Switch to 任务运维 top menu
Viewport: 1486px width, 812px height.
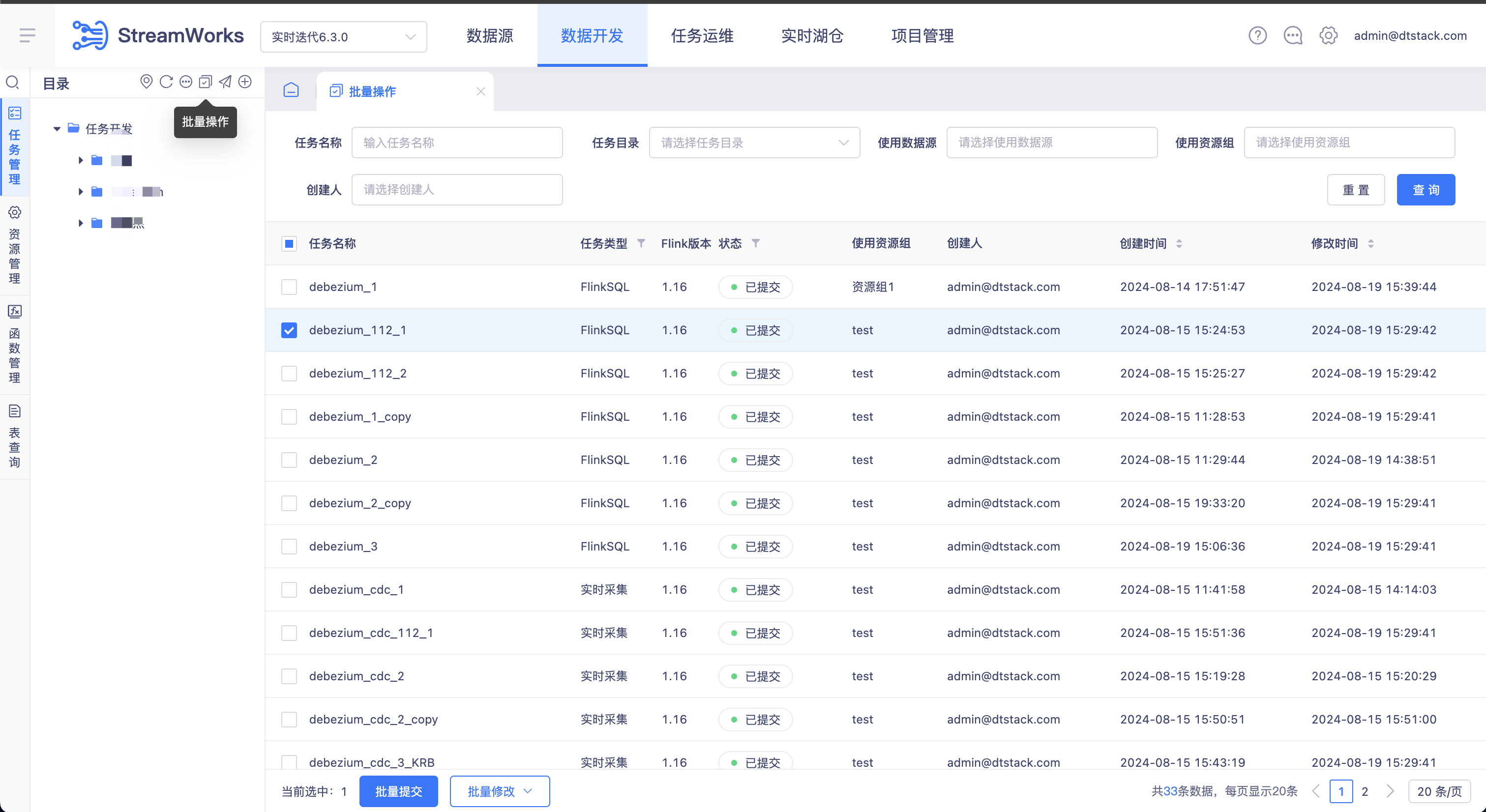pos(702,36)
